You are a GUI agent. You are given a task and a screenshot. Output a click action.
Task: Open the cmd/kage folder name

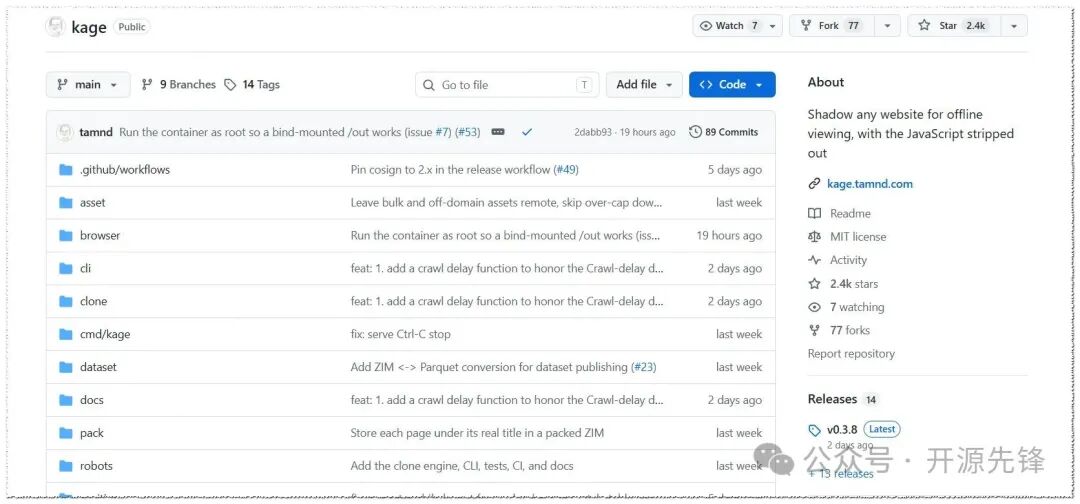point(105,335)
